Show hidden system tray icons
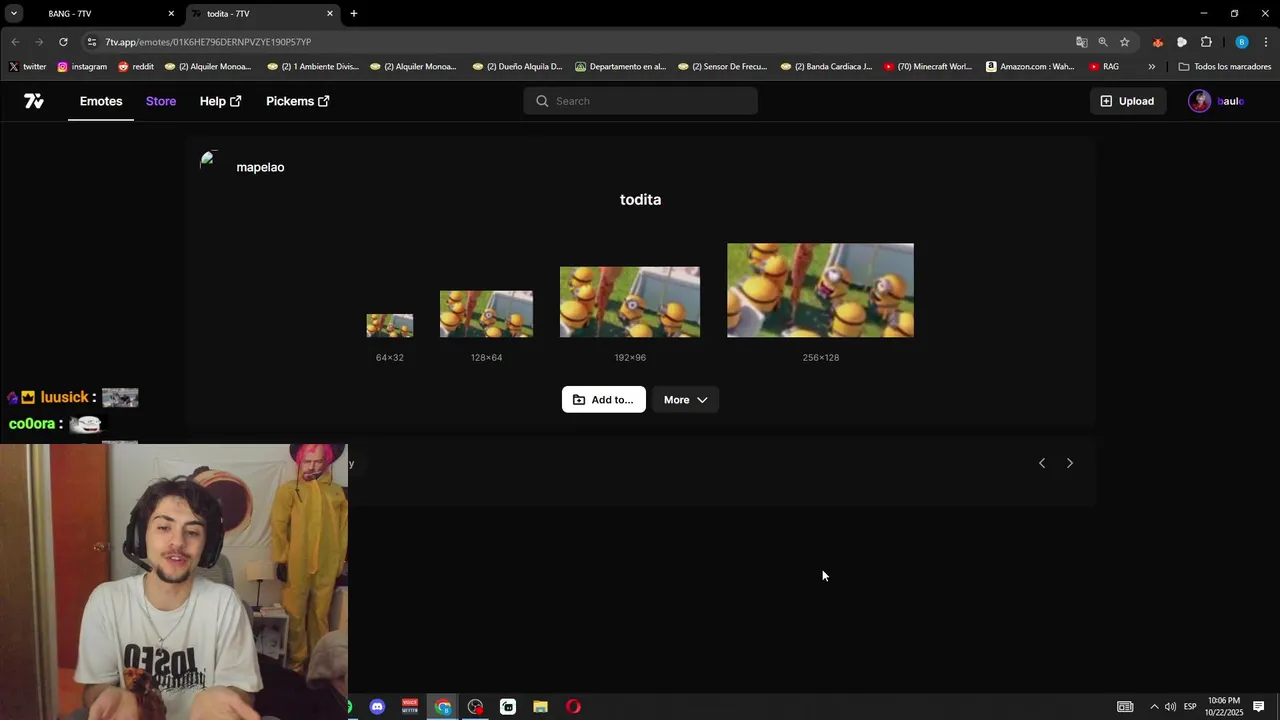 point(1154,707)
